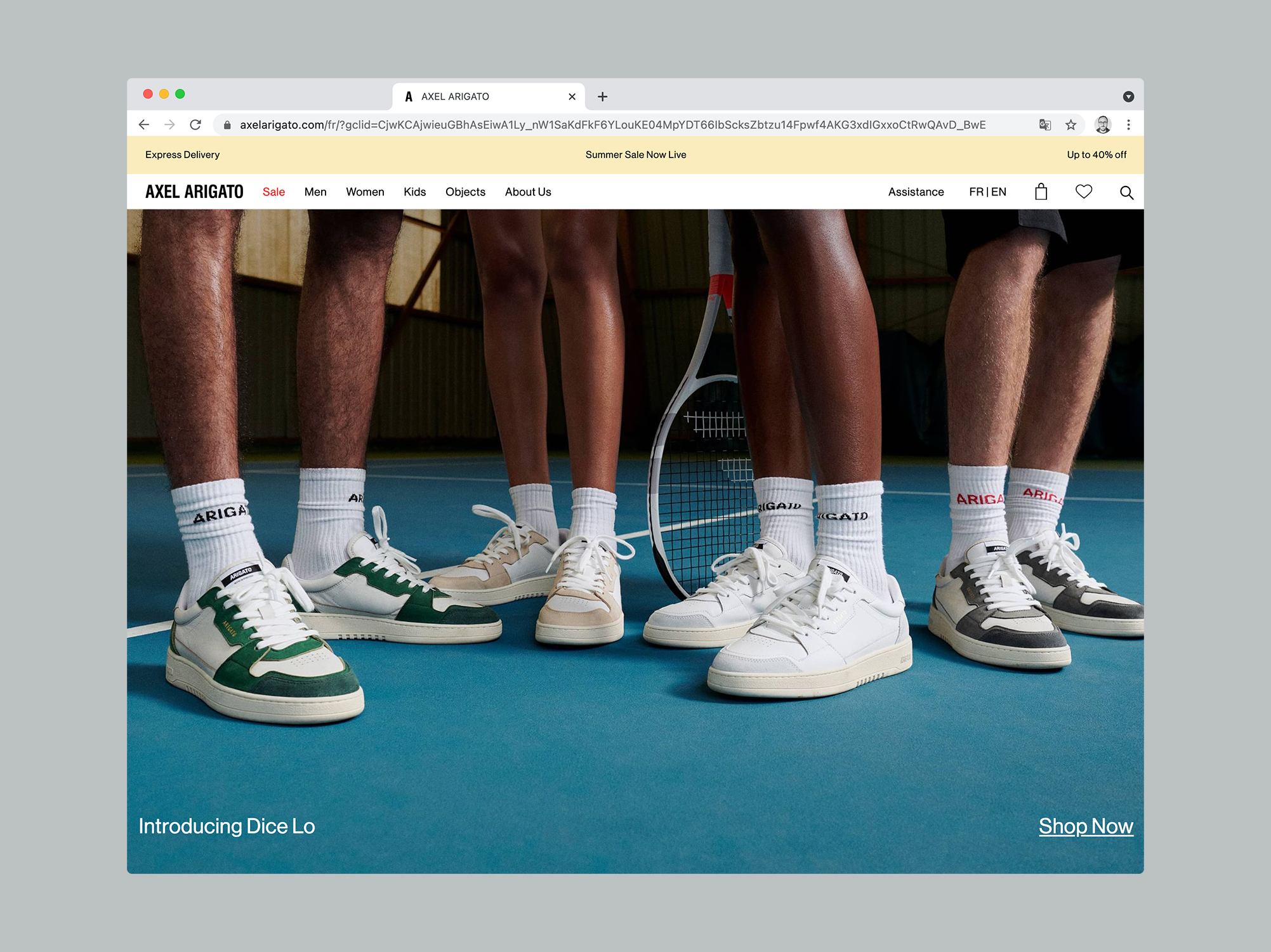
Task: Switch language with FR | EN selector
Action: (987, 192)
